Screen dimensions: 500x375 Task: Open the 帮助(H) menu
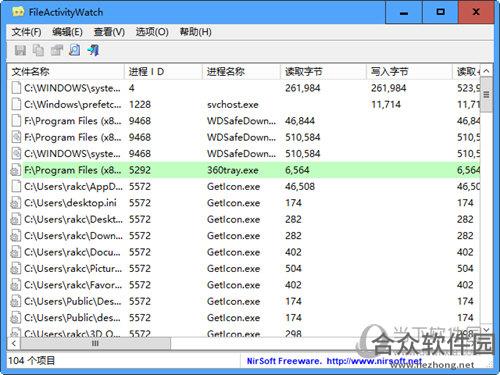click(196, 32)
